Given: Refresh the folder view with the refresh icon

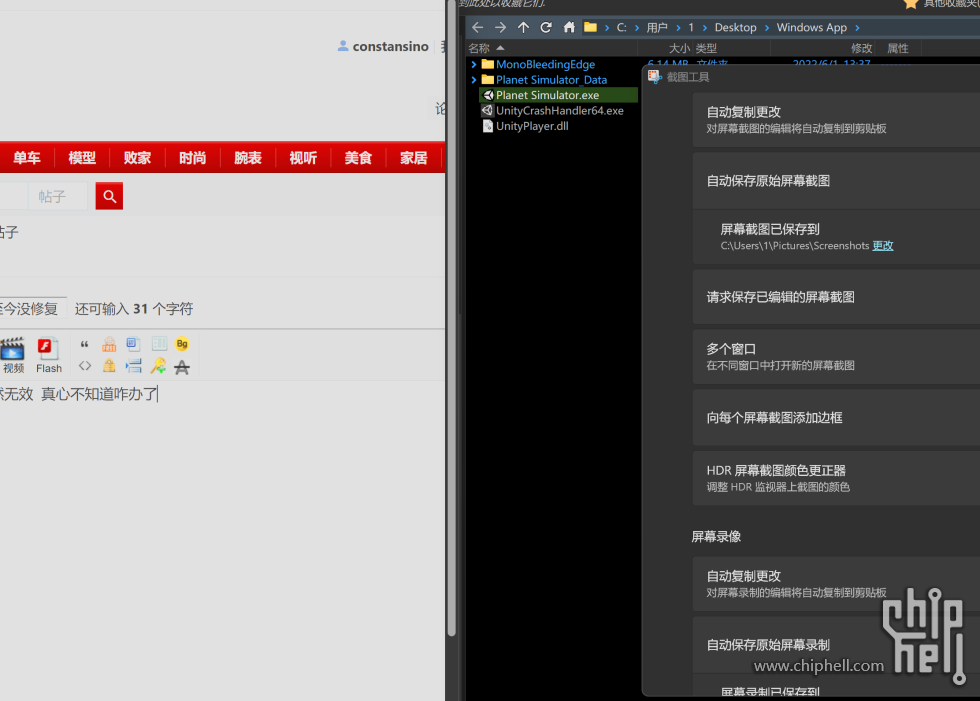Looking at the screenshot, I should [x=546, y=26].
